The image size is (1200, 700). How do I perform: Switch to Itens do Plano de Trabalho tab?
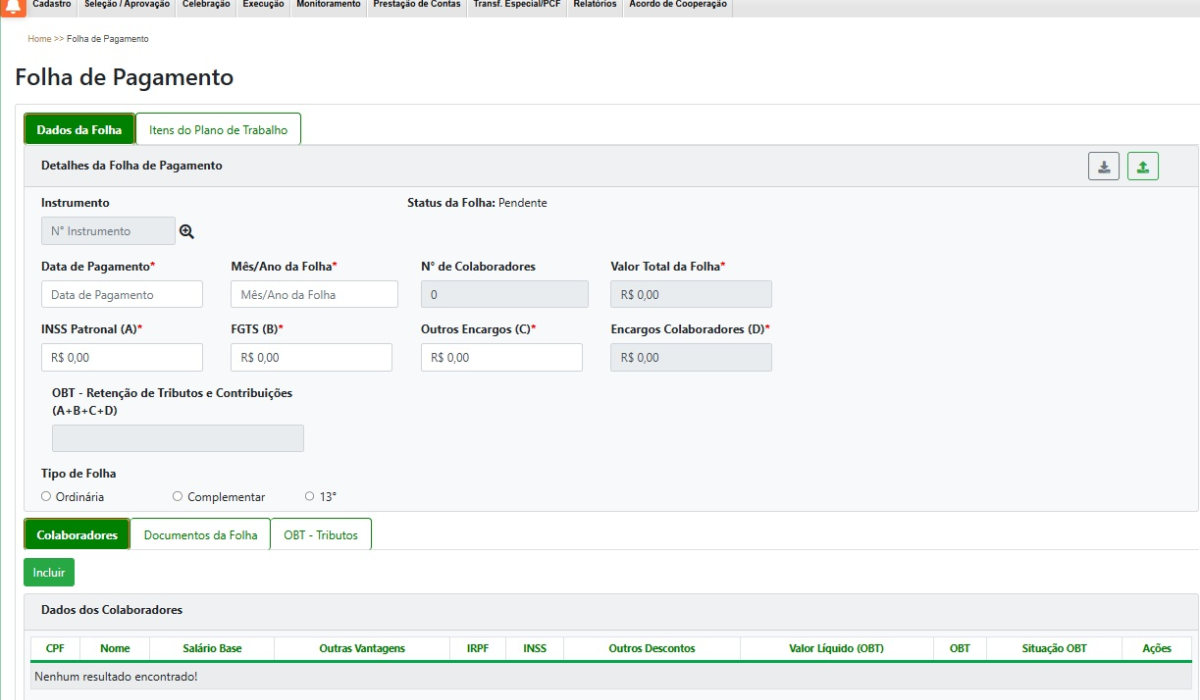pyautogui.click(x=218, y=130)
